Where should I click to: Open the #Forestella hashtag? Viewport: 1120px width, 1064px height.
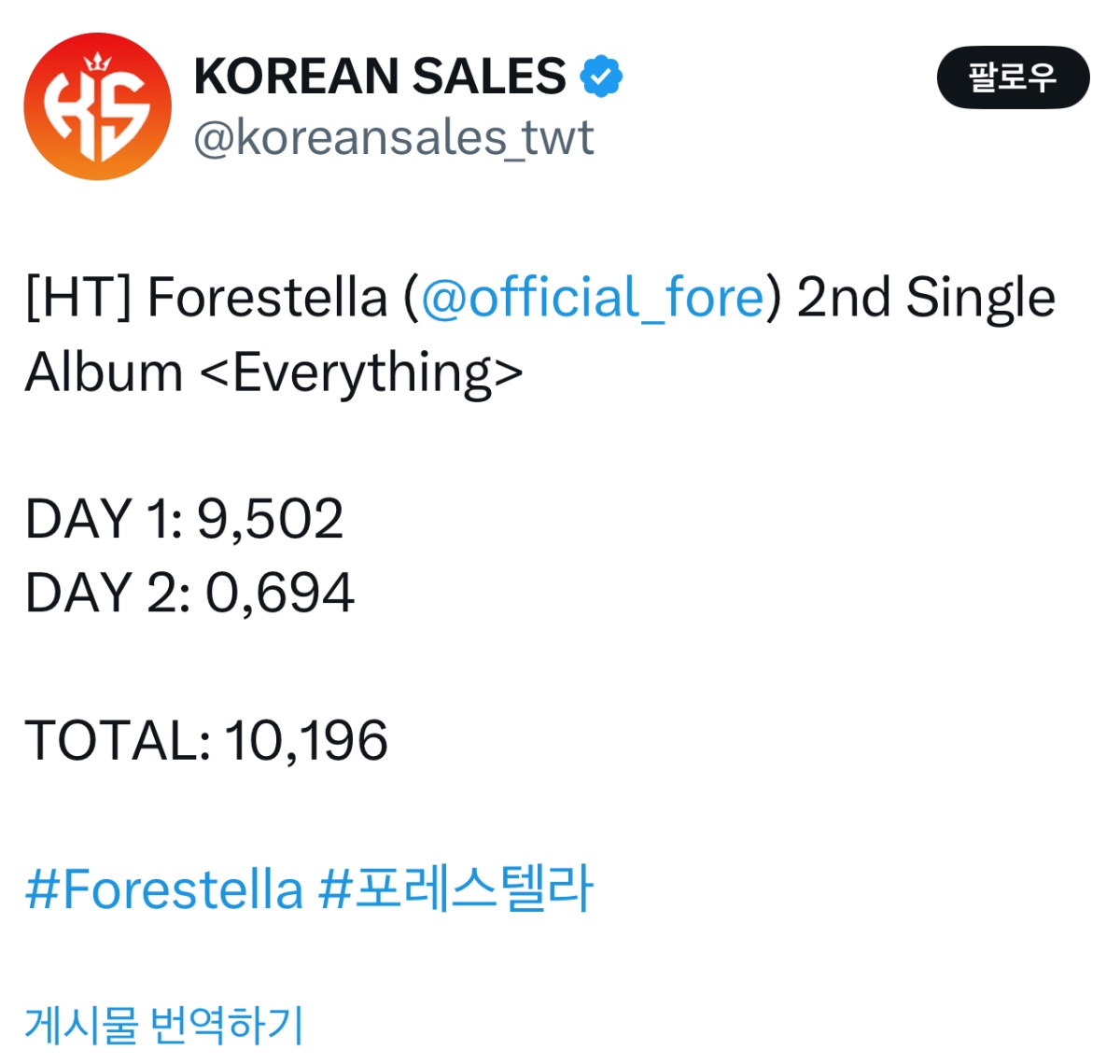tap(164, 889)
